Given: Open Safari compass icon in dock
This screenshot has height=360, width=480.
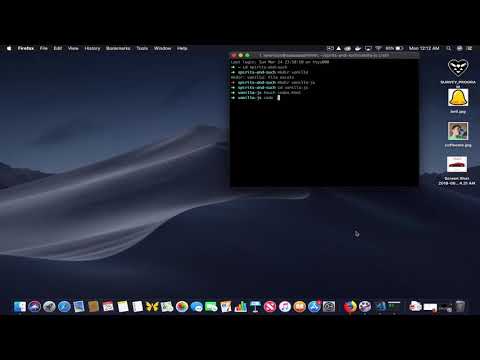Looking at the screenshot, I should [64, 306].
